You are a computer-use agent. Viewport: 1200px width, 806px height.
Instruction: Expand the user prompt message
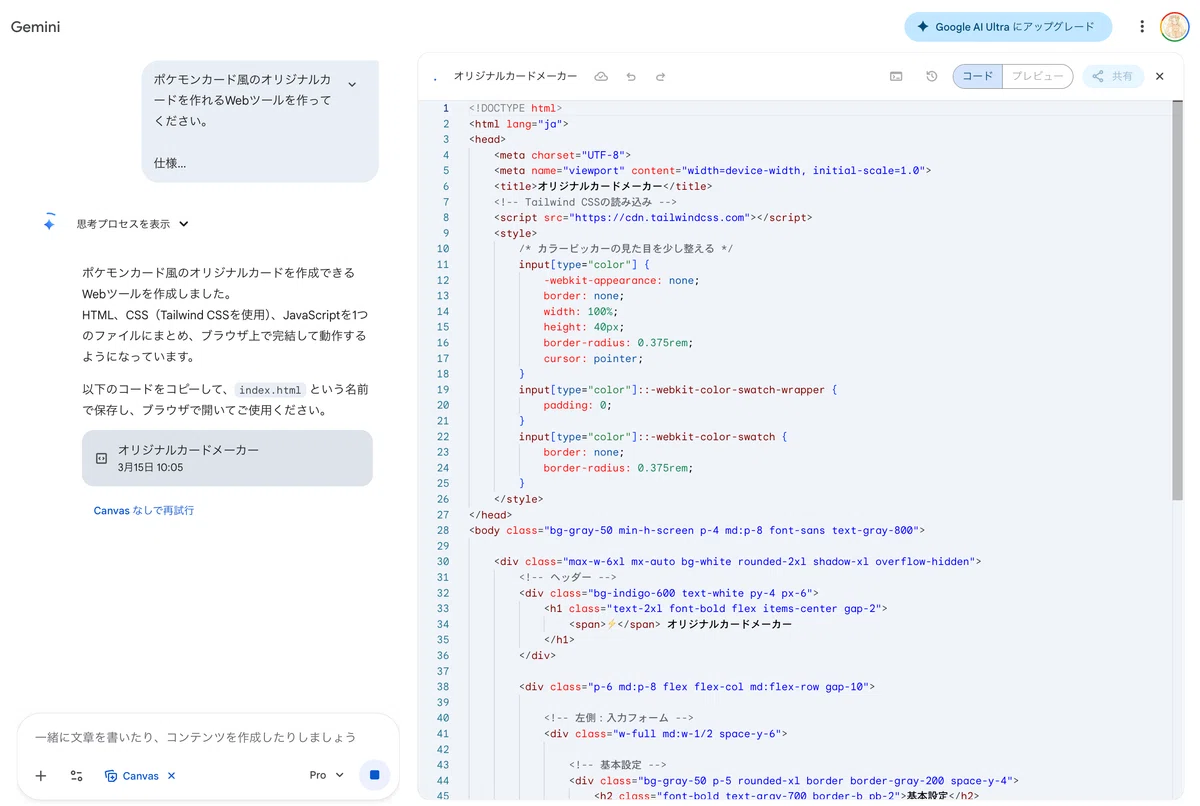(352, 85)
